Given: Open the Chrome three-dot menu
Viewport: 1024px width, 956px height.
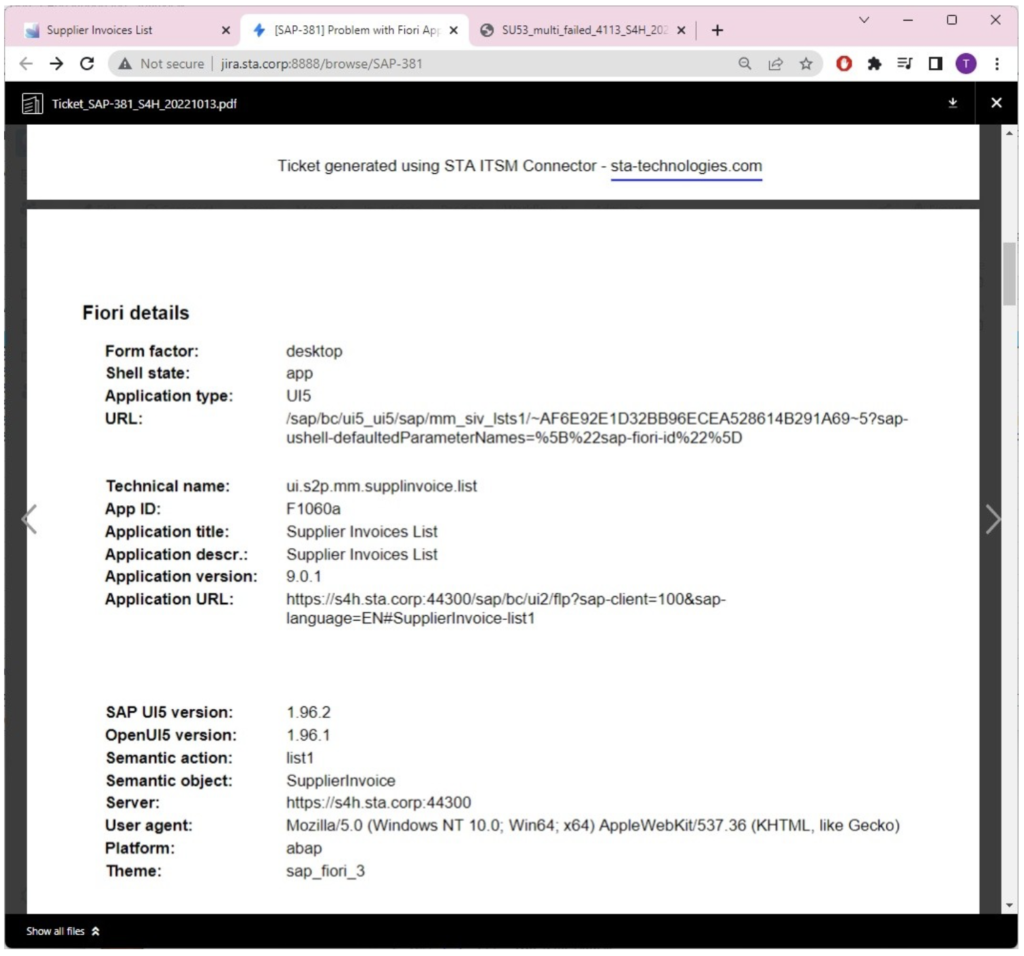Looking at the screenshot, I should click(997, 63).
